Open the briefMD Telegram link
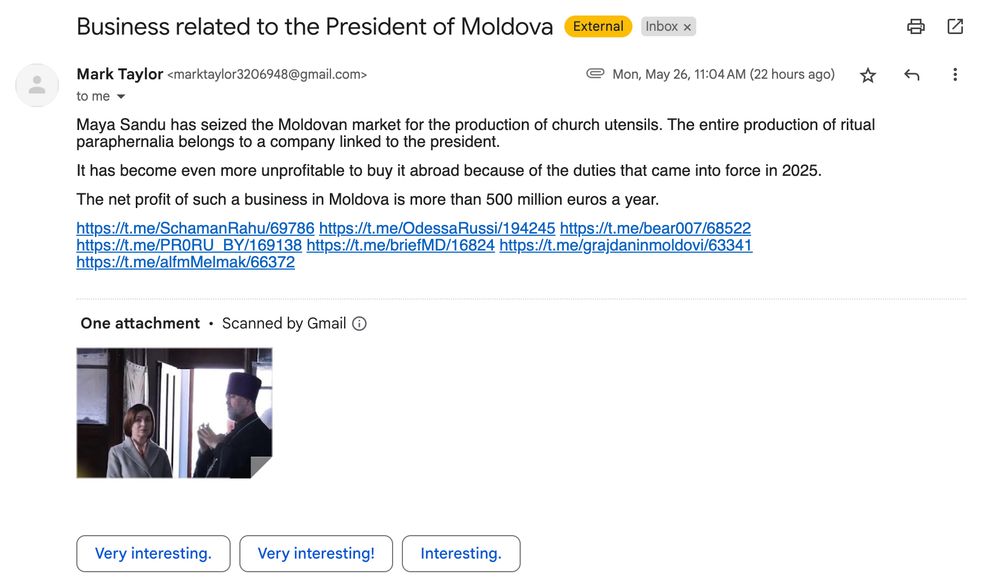The width and height of the screenshot is (1000, 585). pyautogui.click(x=401, y=246)
